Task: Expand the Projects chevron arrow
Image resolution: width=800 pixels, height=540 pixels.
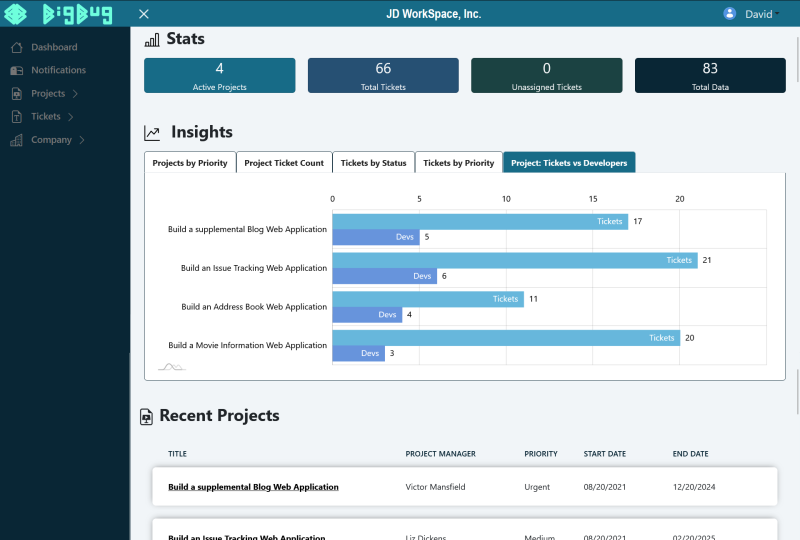Action: (x=75, y=93)
